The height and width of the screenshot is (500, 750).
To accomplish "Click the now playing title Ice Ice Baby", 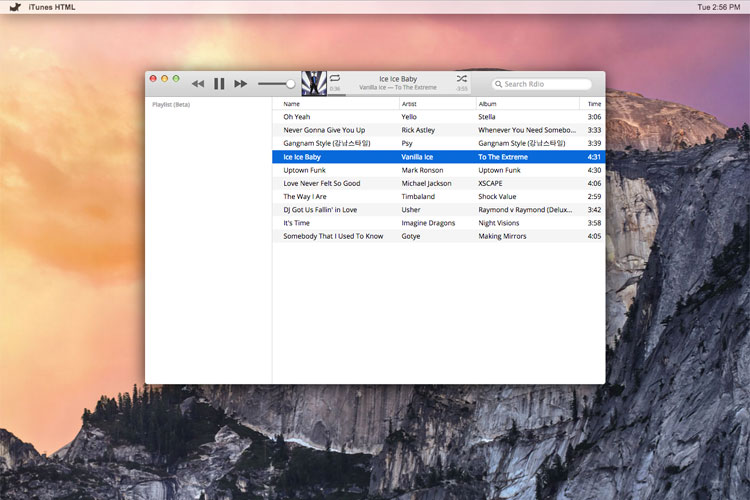I will [x=398, y=79].
